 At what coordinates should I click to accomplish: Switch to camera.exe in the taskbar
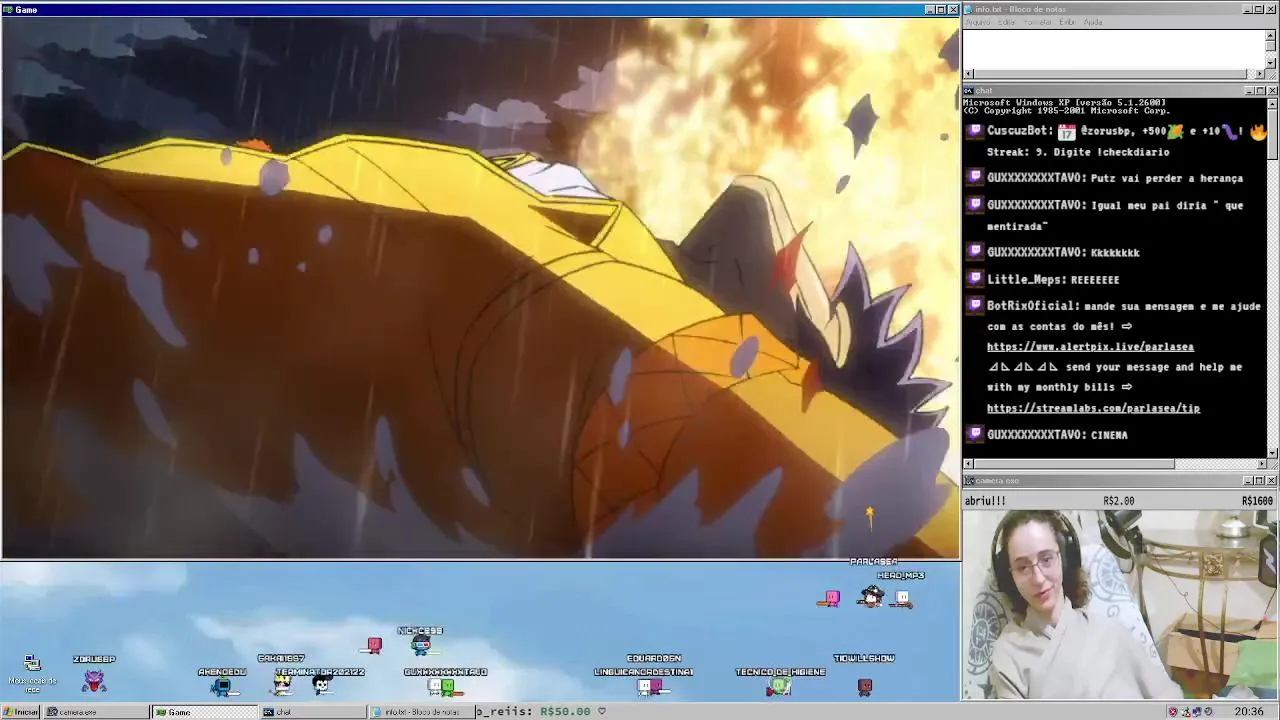point(98,712)
